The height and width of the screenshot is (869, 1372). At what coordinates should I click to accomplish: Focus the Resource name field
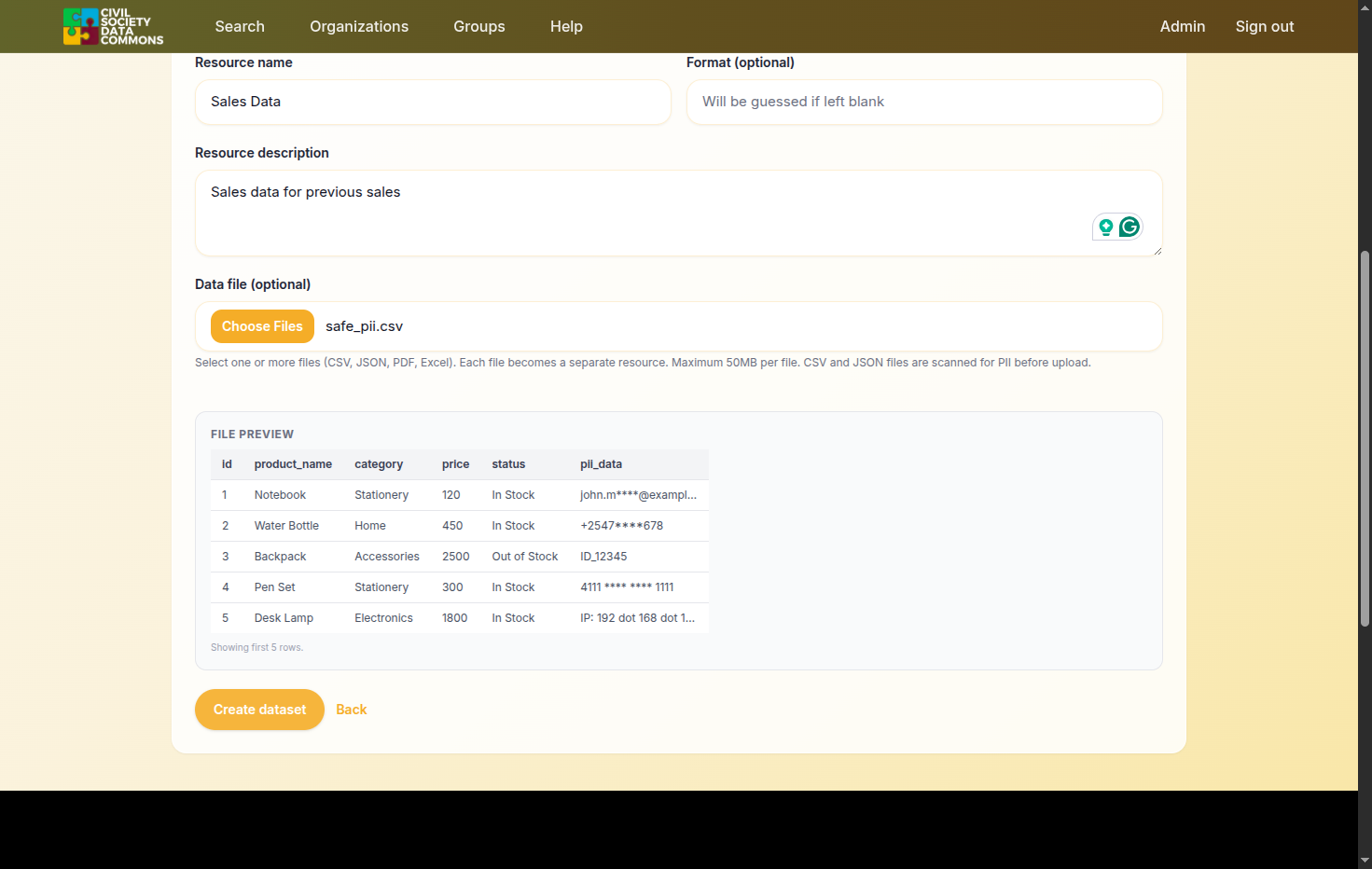433,102
